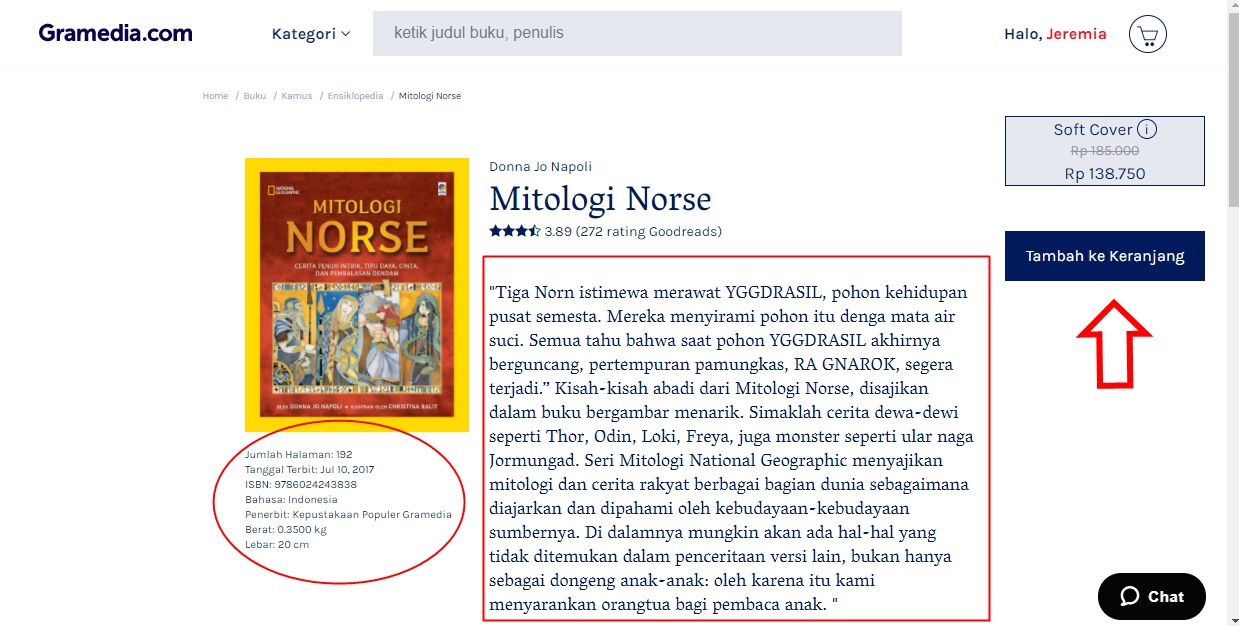Click the Bahasa: Indonesia text
The height and width of the screenshot is (626, 1239).
point(291,500)
